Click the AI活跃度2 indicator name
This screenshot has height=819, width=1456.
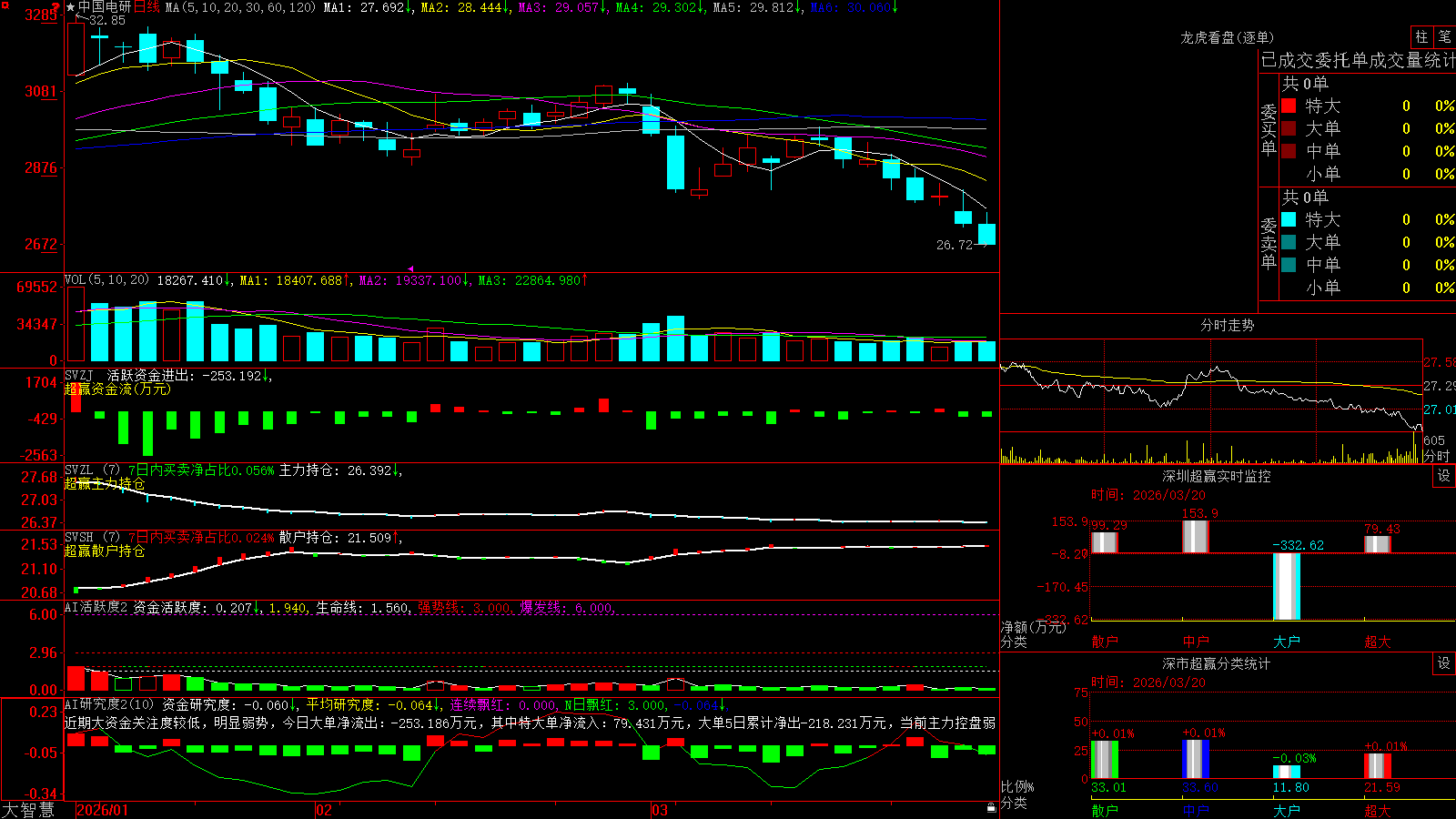(96, 607)
